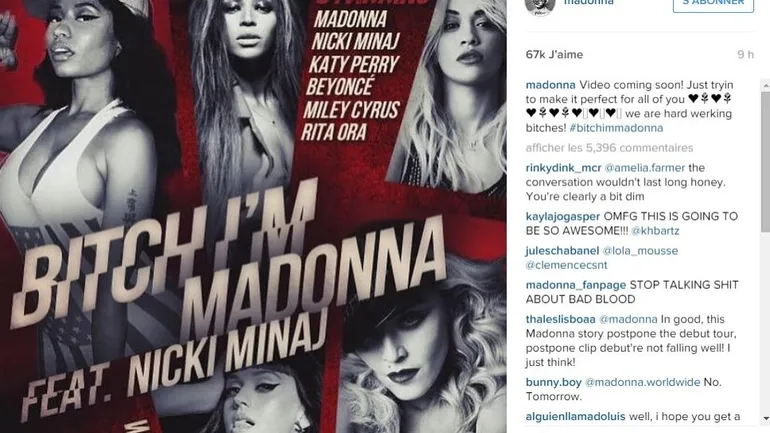Open alguienllamadoluis profile link

pos(575,417)
